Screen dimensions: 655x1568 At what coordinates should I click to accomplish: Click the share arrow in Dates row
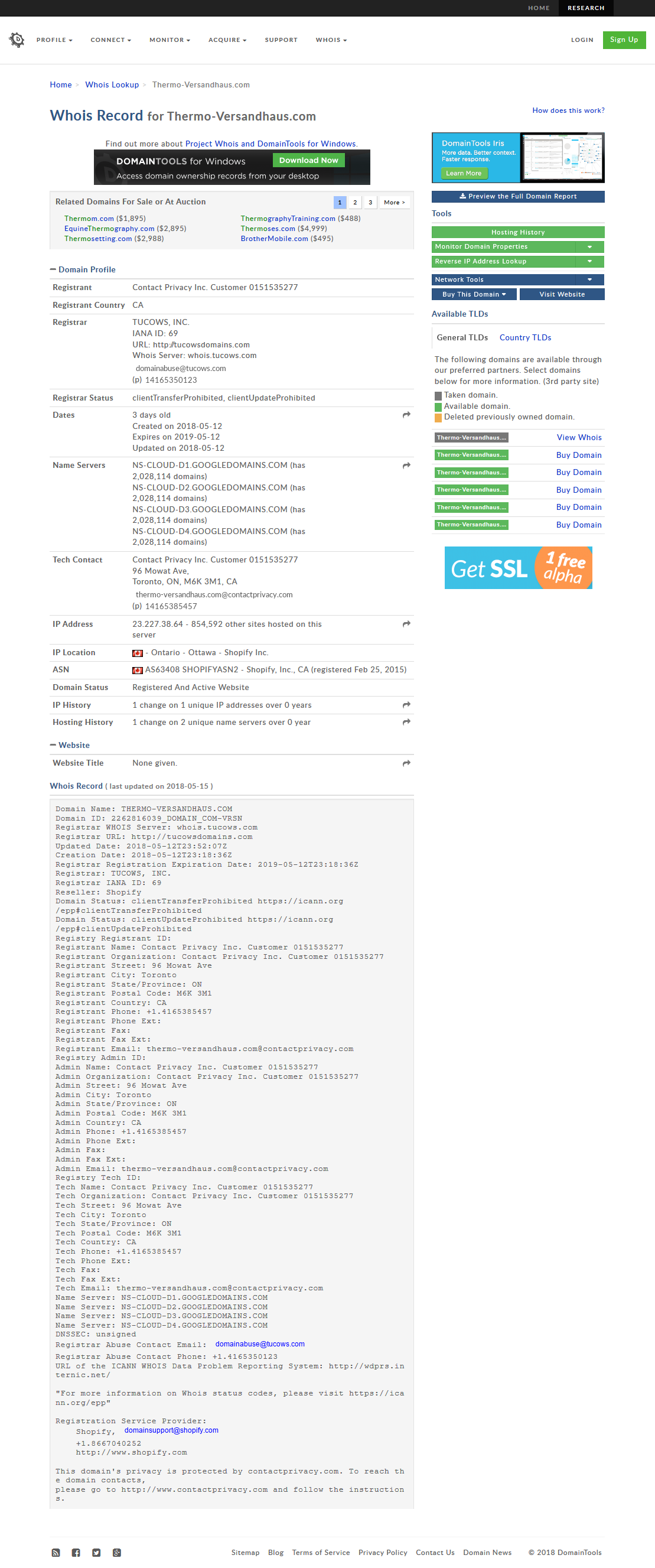406,415
